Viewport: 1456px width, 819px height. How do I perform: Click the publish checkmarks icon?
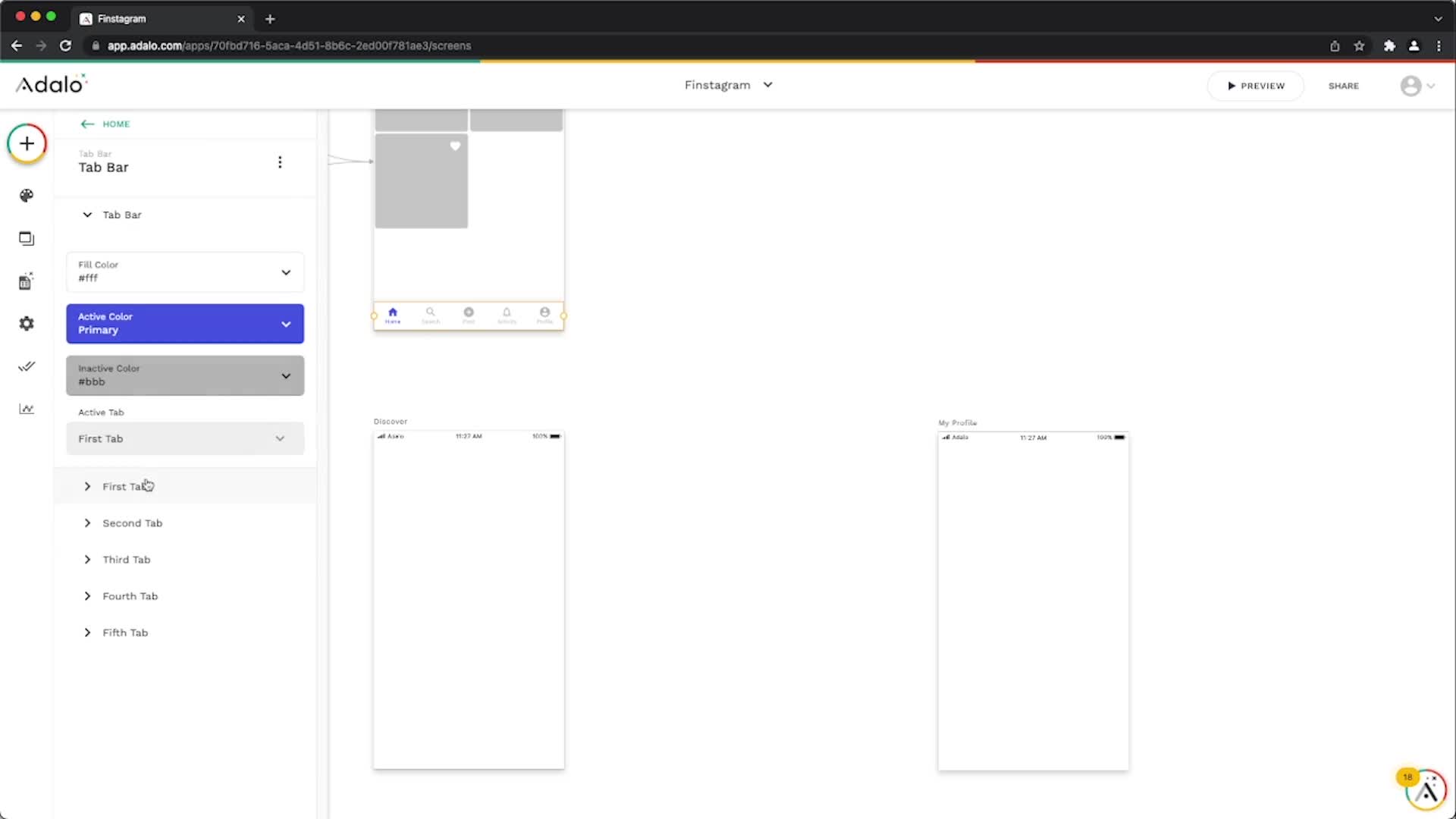pos(27,366)
